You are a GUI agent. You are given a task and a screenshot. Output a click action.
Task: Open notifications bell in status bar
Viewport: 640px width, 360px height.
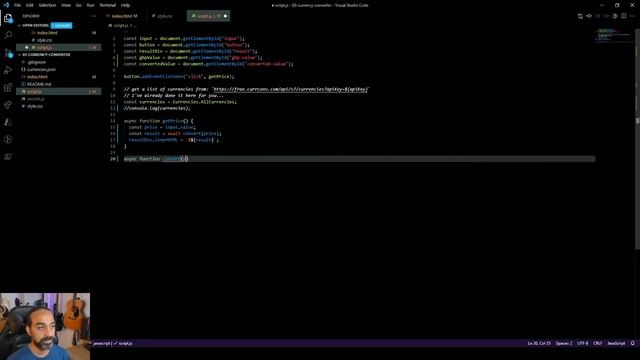[633, 343]
